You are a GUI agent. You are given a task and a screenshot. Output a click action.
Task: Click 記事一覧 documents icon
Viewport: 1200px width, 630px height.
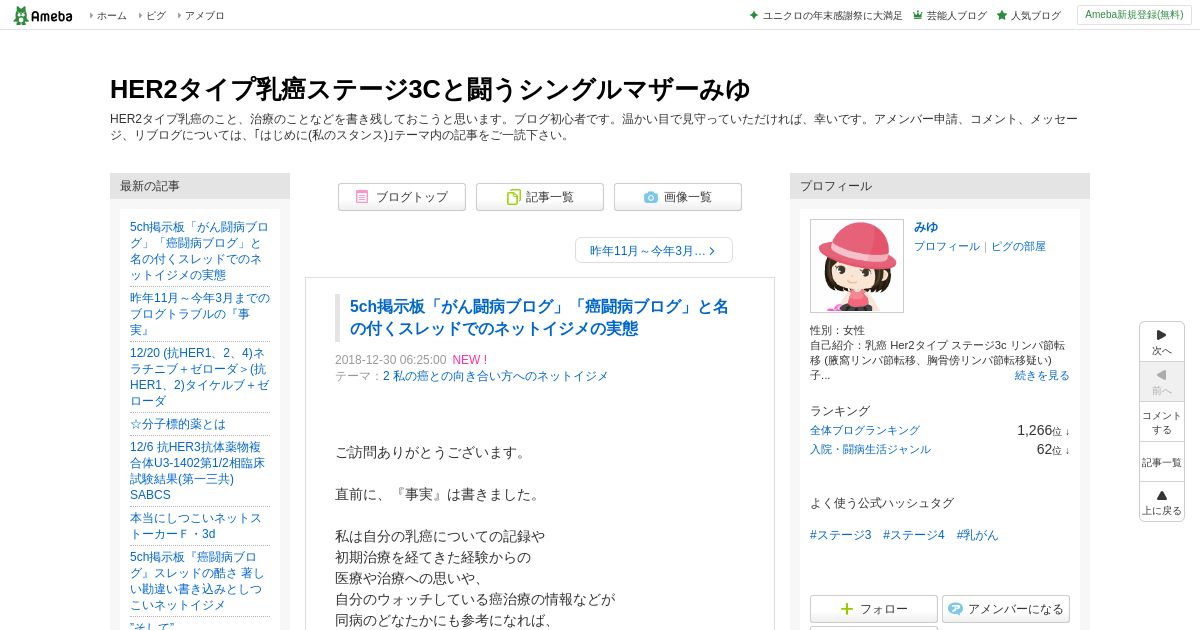(513, 197)
